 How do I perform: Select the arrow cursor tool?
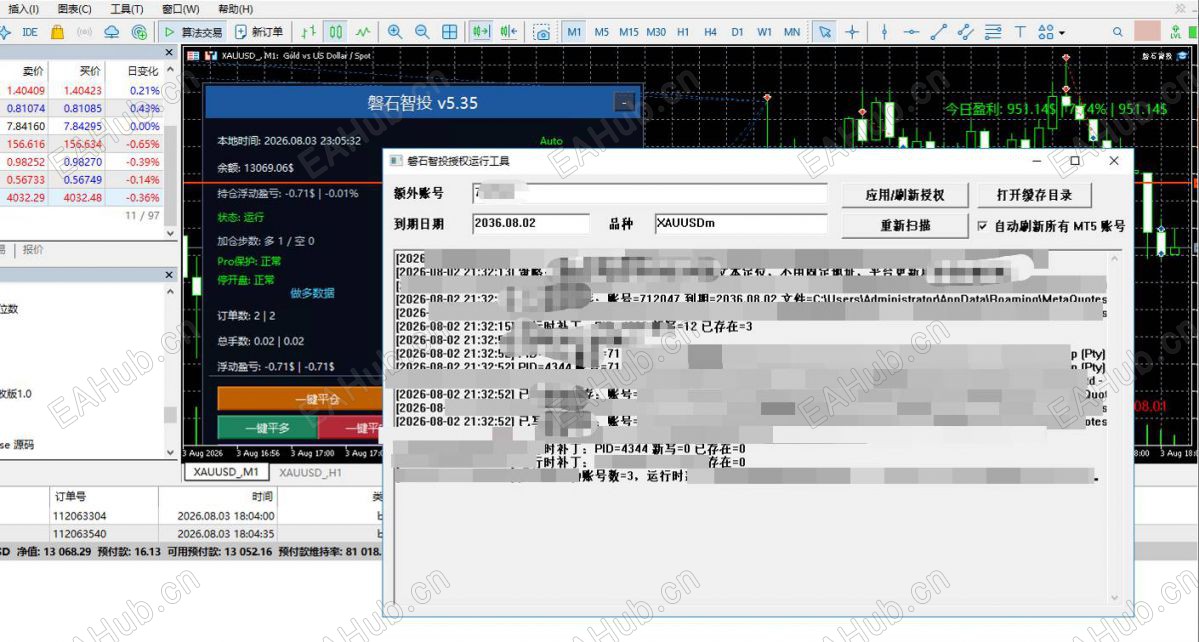click(824, 32)
